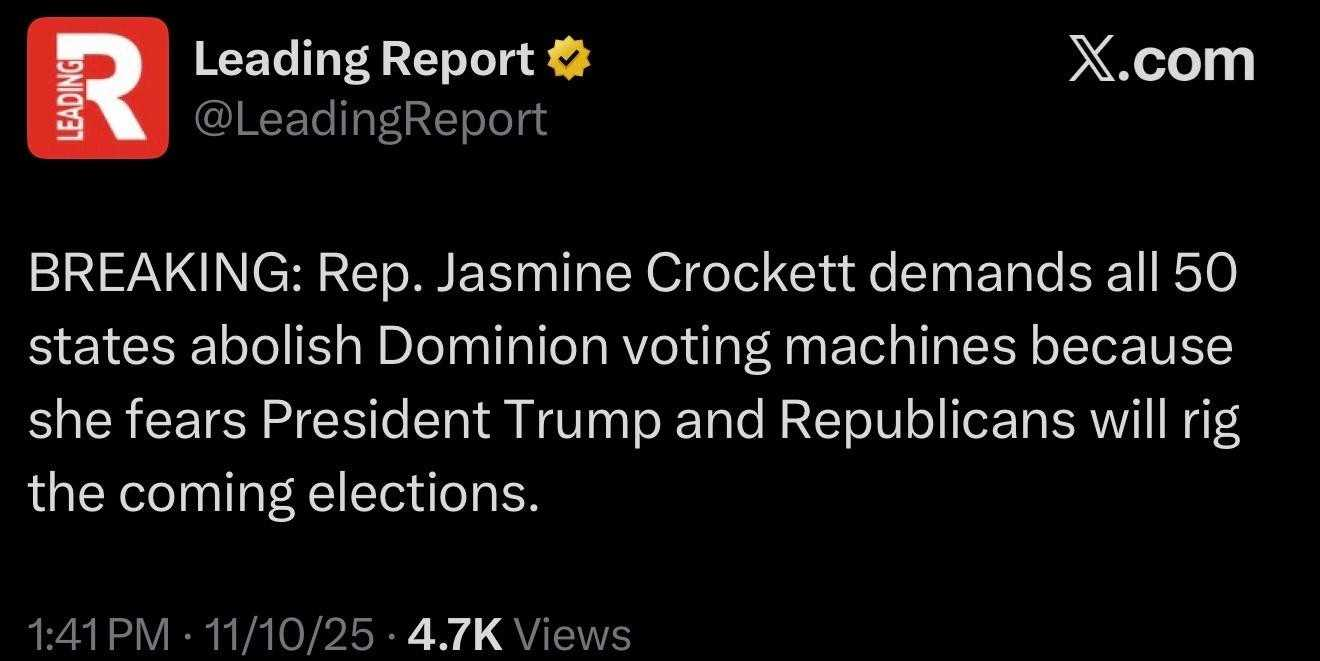Click the gold verified badge
This screenshot has height=661, width=1320.
click(x=568, y=63)
